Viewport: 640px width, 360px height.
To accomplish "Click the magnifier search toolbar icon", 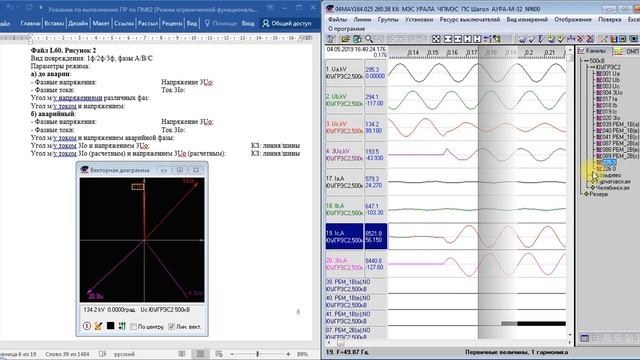I will (369, 39).
